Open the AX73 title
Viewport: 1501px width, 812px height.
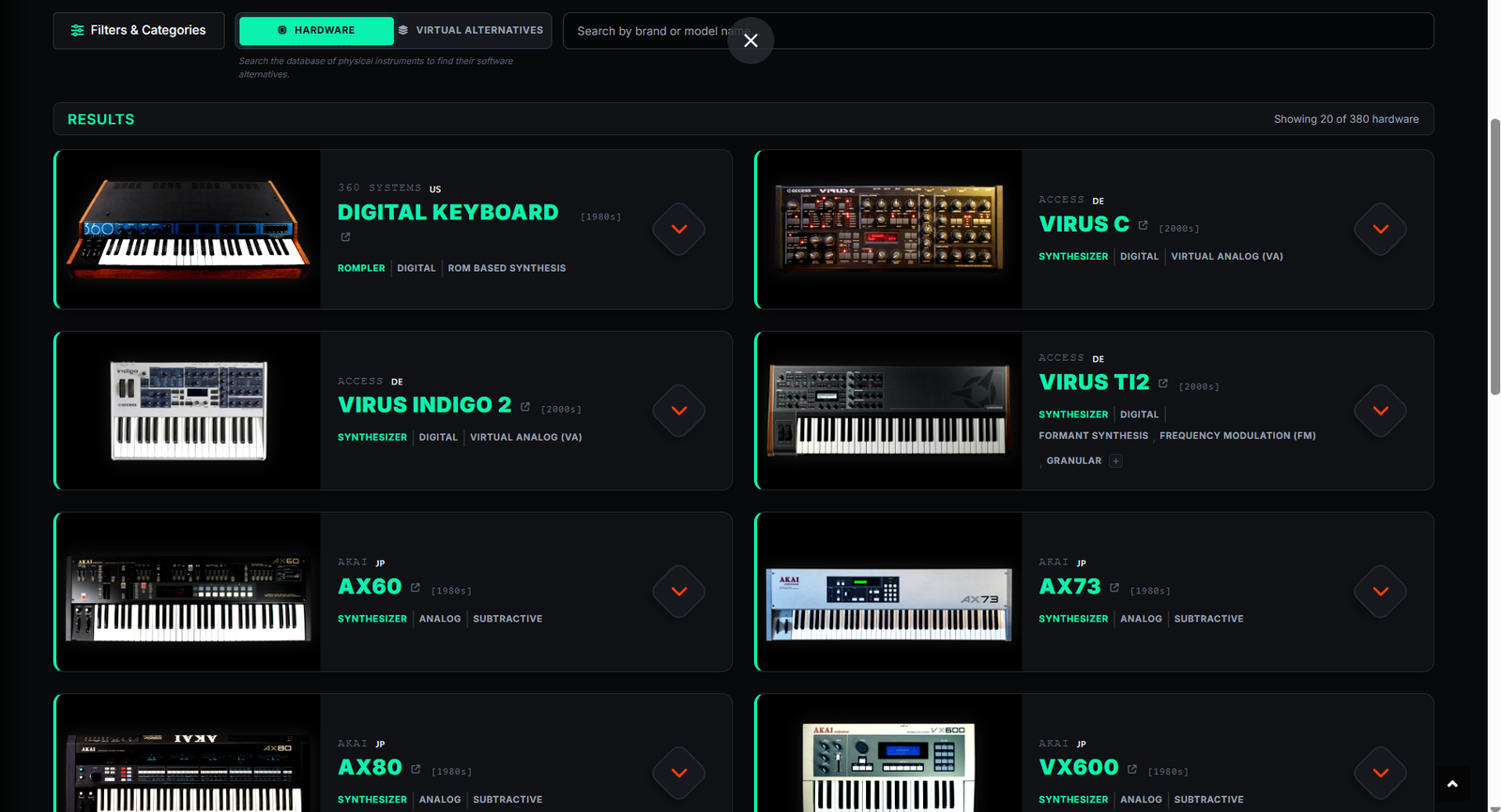click(1069, 587)
